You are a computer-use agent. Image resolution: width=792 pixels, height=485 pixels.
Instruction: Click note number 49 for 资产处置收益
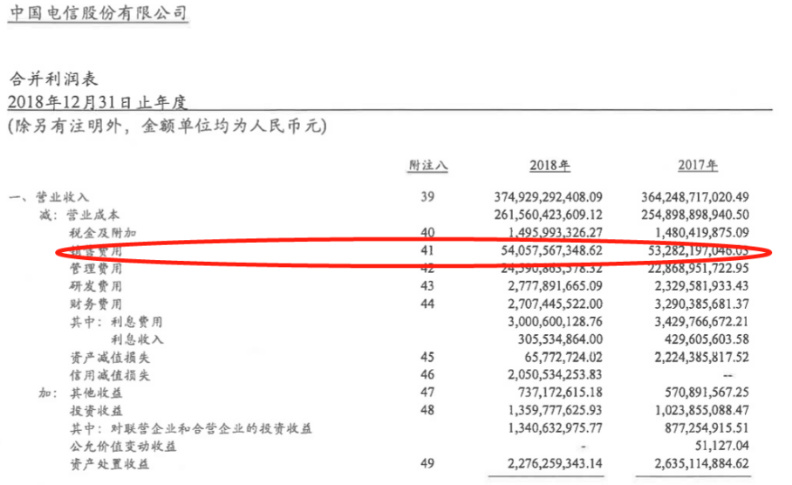point(427,464)
